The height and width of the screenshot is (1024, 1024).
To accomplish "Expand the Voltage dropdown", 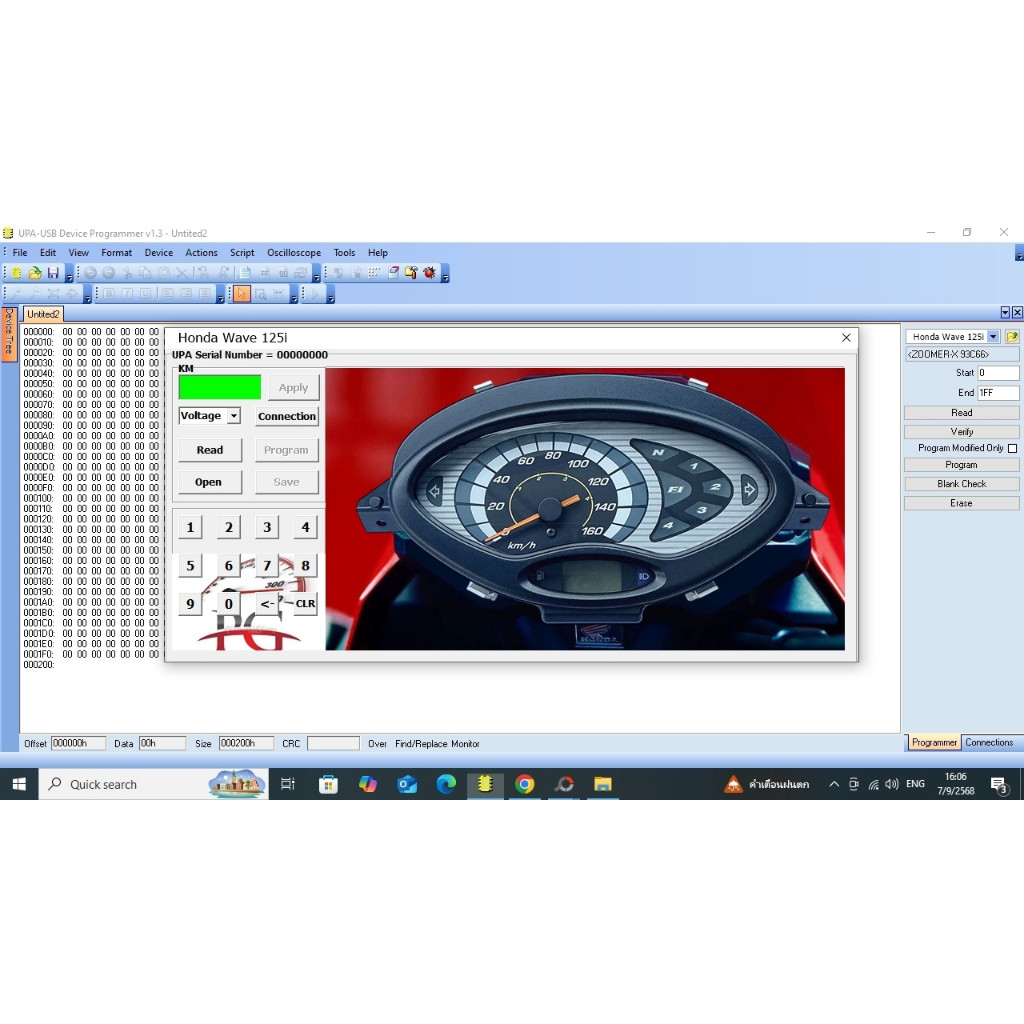I will point(234,415).
